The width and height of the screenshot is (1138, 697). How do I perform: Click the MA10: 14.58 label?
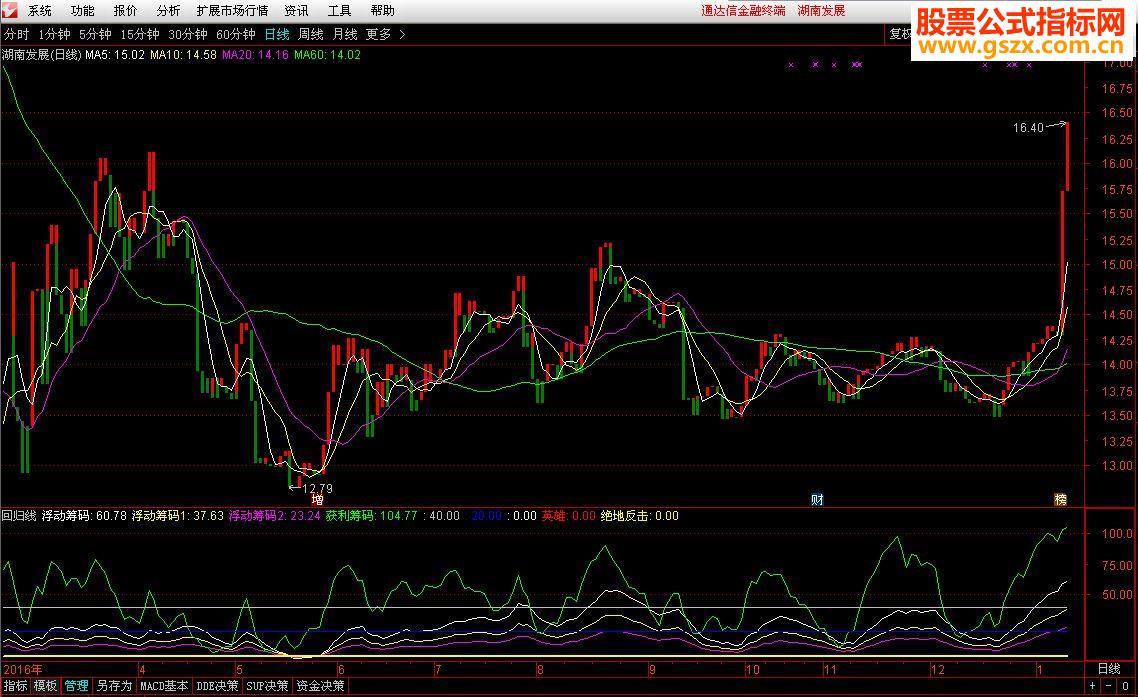(183, 54)
